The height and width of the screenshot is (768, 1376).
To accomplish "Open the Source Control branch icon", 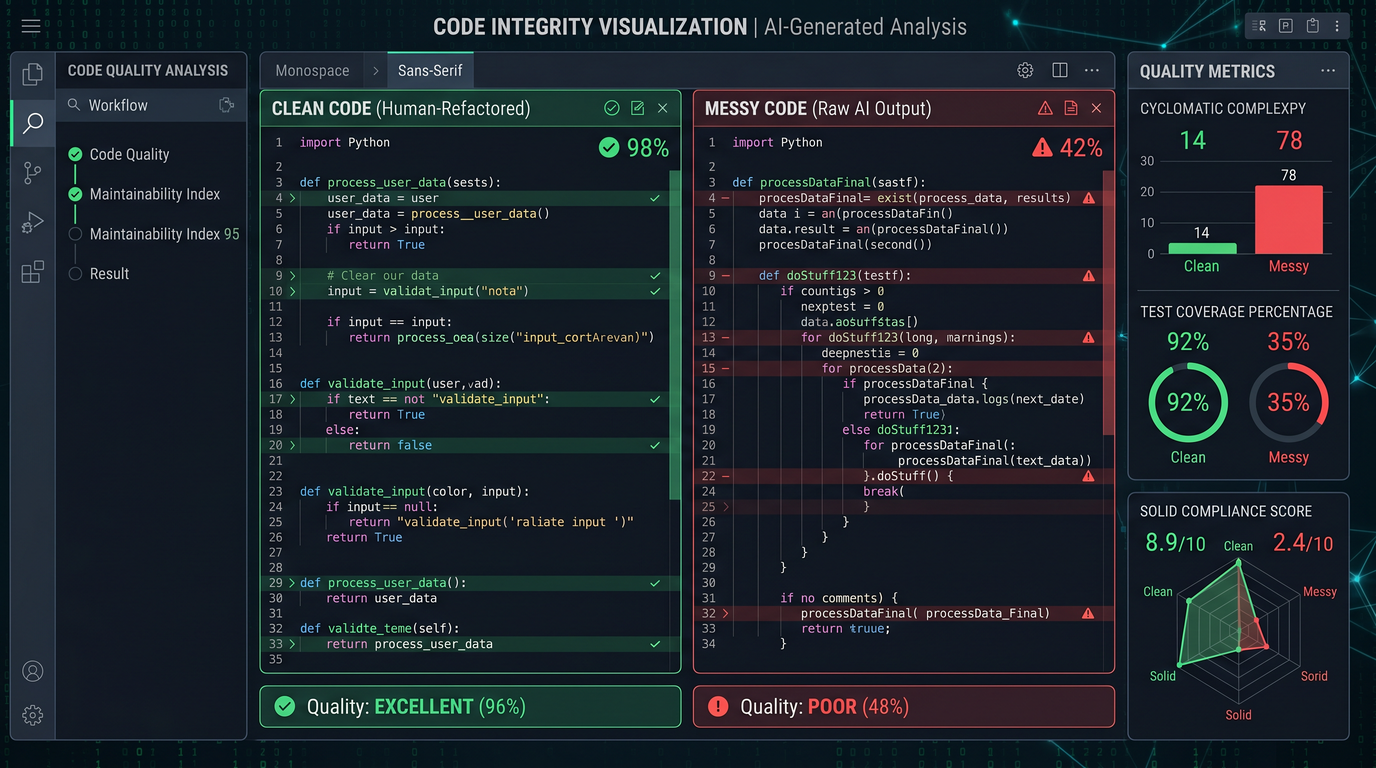I will click(32, 172).
